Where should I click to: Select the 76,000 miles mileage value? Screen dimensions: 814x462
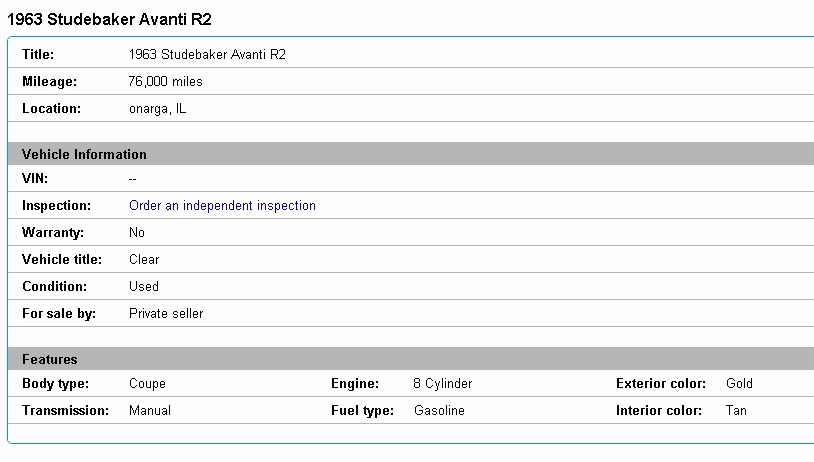(166, 82)
